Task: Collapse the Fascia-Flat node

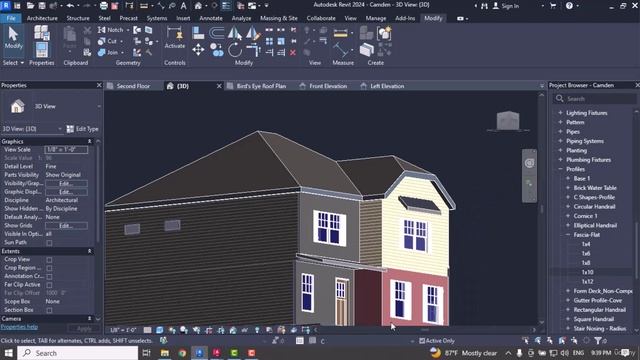Action: [x=568, y=235]
